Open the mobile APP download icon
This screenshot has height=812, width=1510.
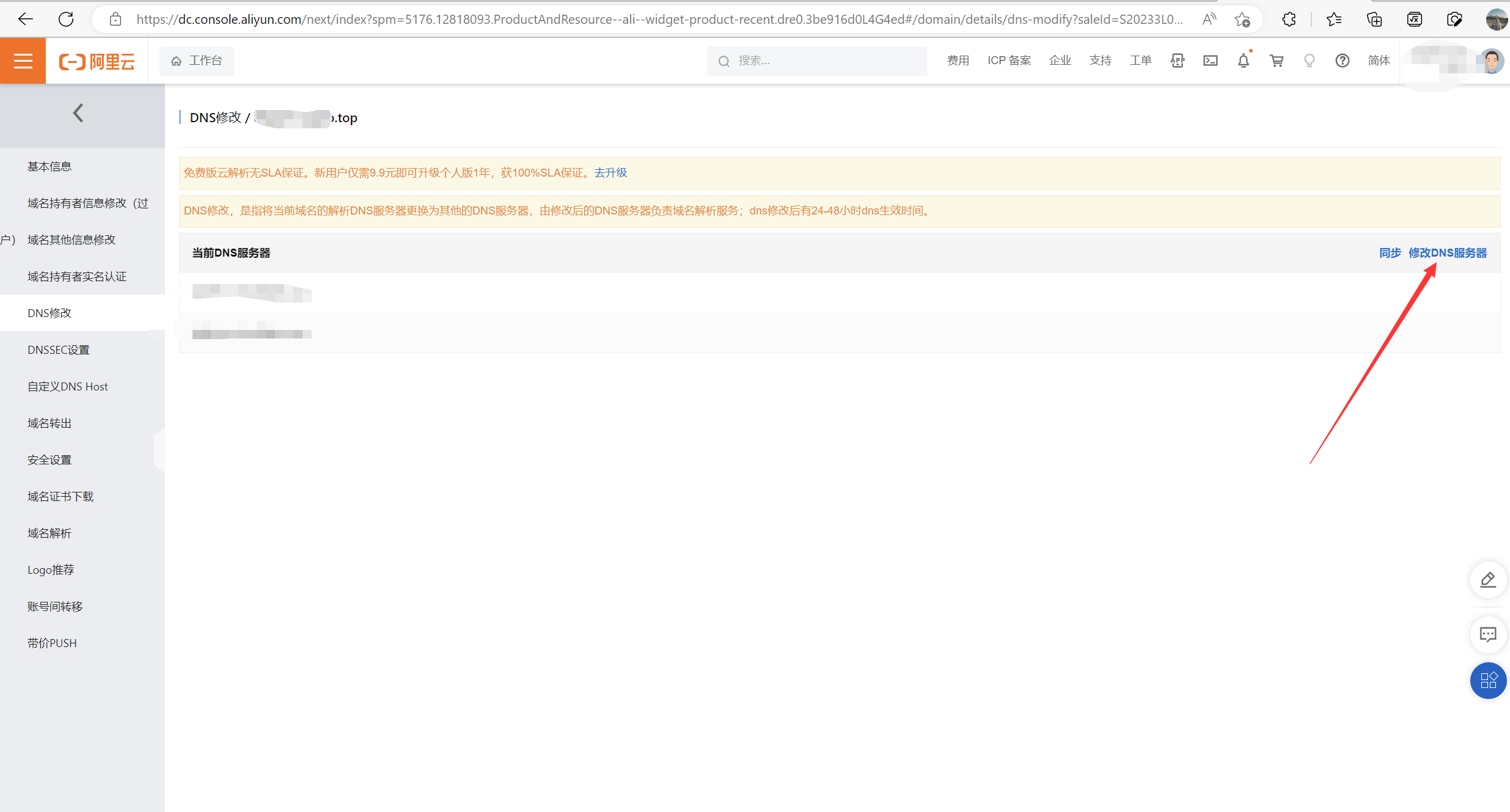[1178, 60]
